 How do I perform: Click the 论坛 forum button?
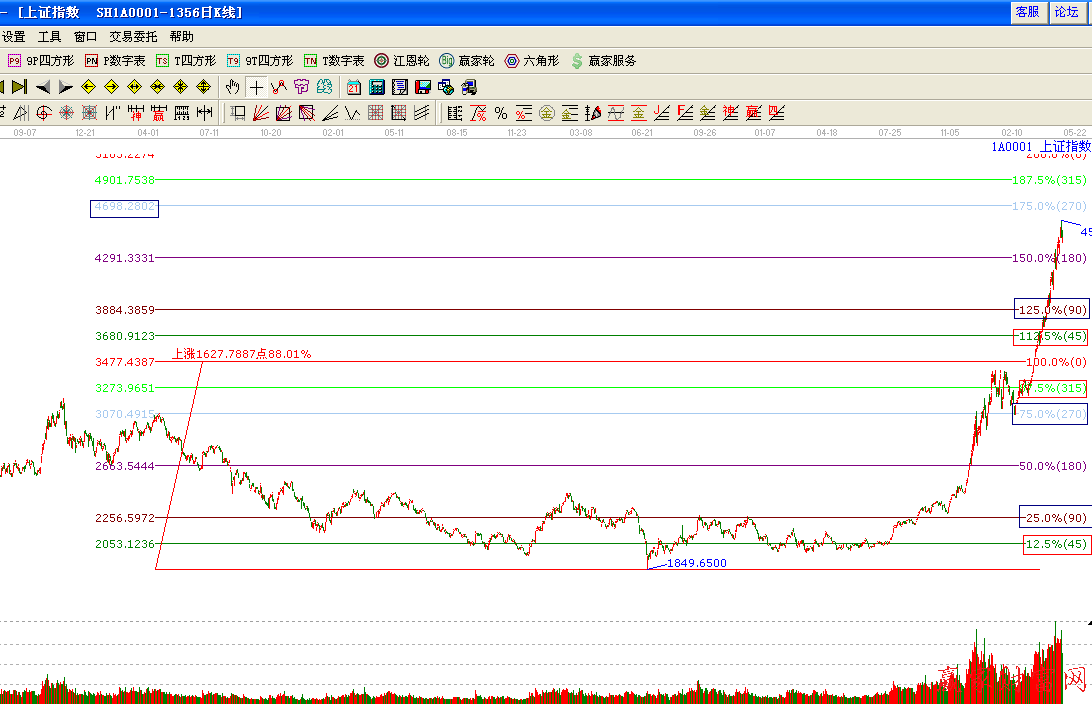click(1067, 12)
